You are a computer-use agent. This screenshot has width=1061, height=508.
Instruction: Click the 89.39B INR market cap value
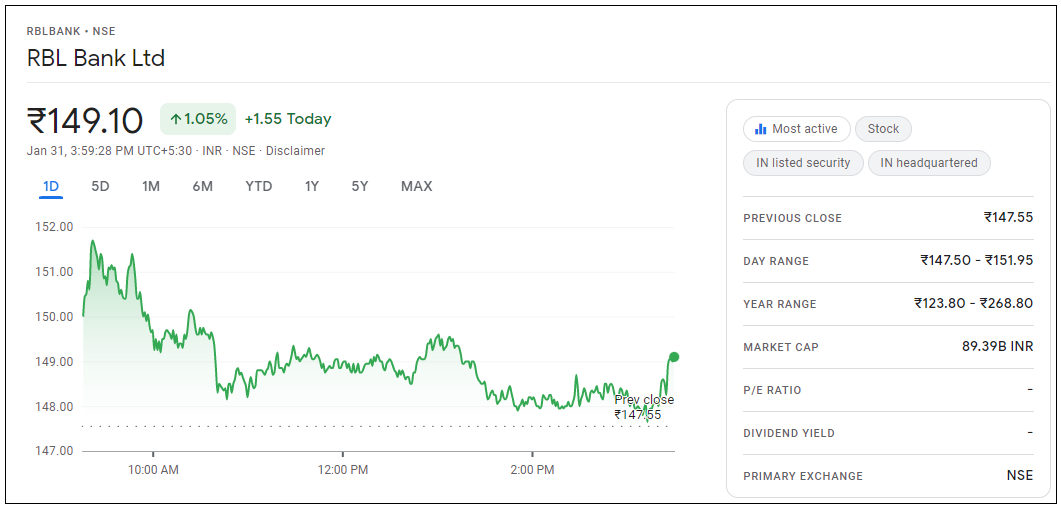pyautogui.click(x=997, y=346)
